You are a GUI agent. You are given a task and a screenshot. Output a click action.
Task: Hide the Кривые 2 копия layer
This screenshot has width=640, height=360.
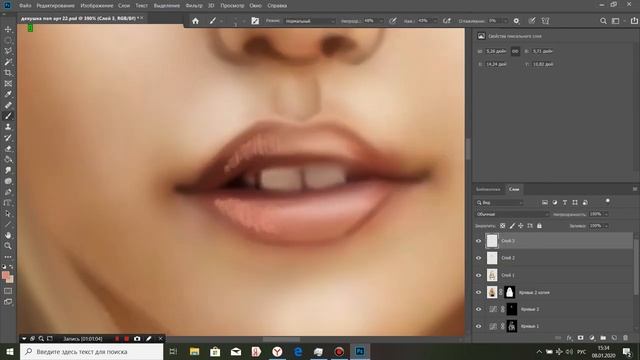coord(478,292)
